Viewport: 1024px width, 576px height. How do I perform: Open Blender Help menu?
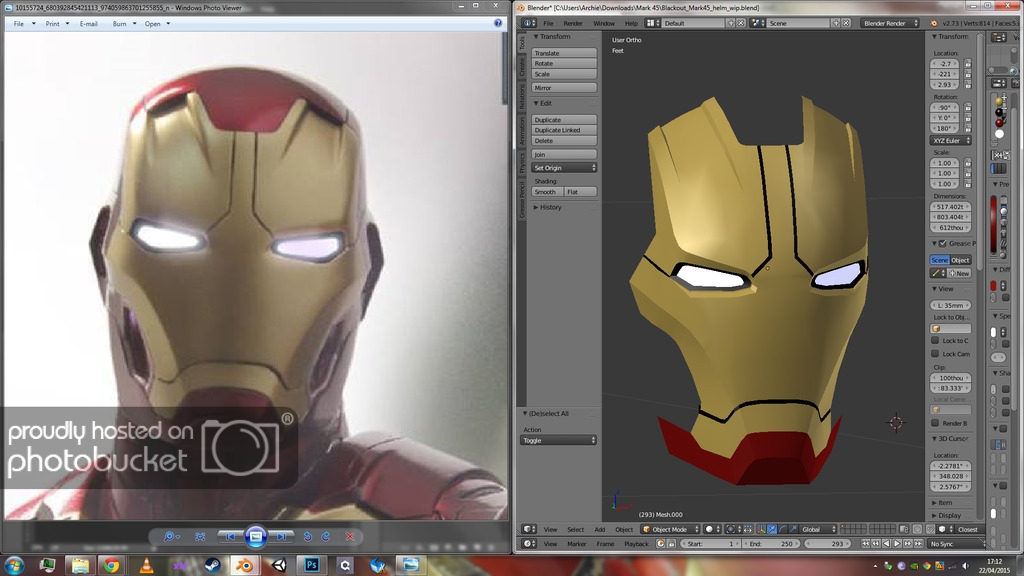click(631, 24)
